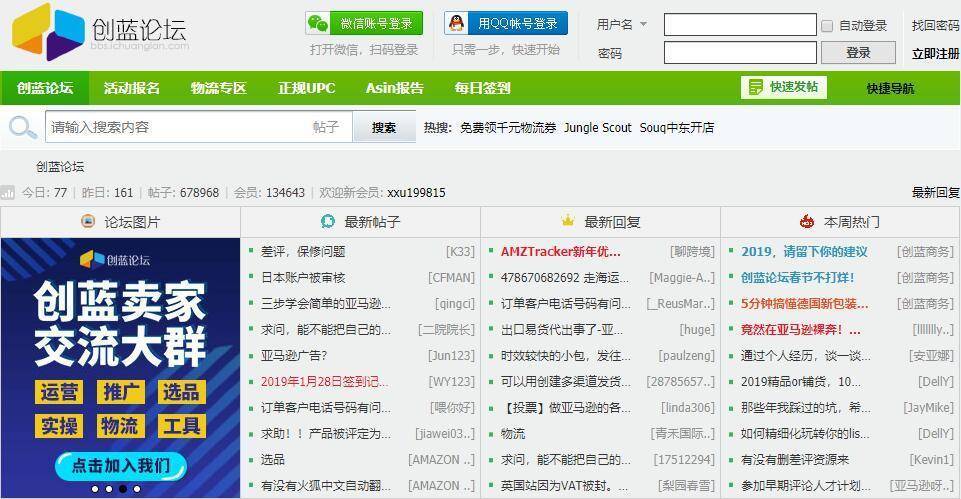Open the 立即注册 link

tap(935, 53)
